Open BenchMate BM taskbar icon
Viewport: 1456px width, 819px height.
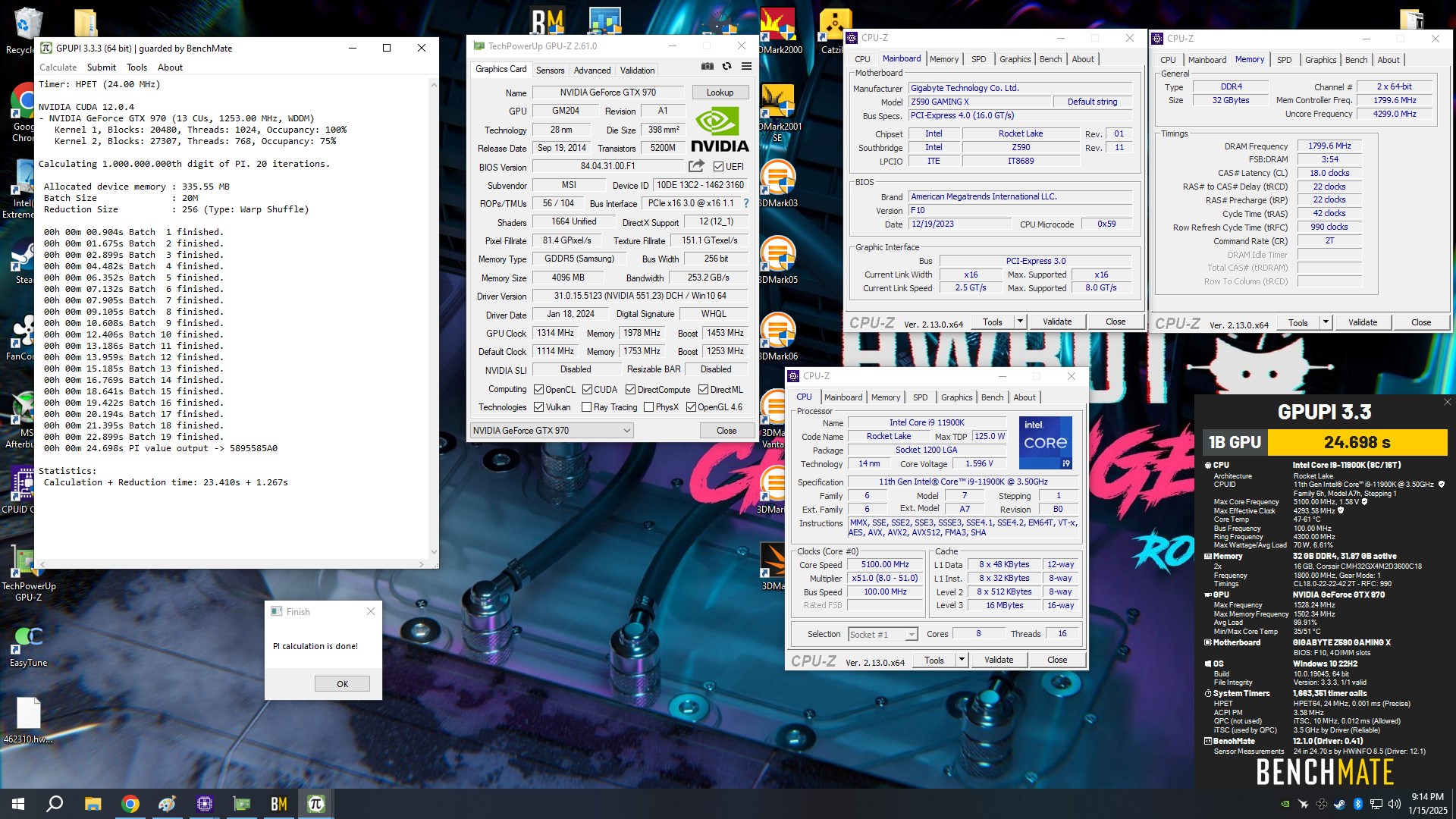point(279,804)
